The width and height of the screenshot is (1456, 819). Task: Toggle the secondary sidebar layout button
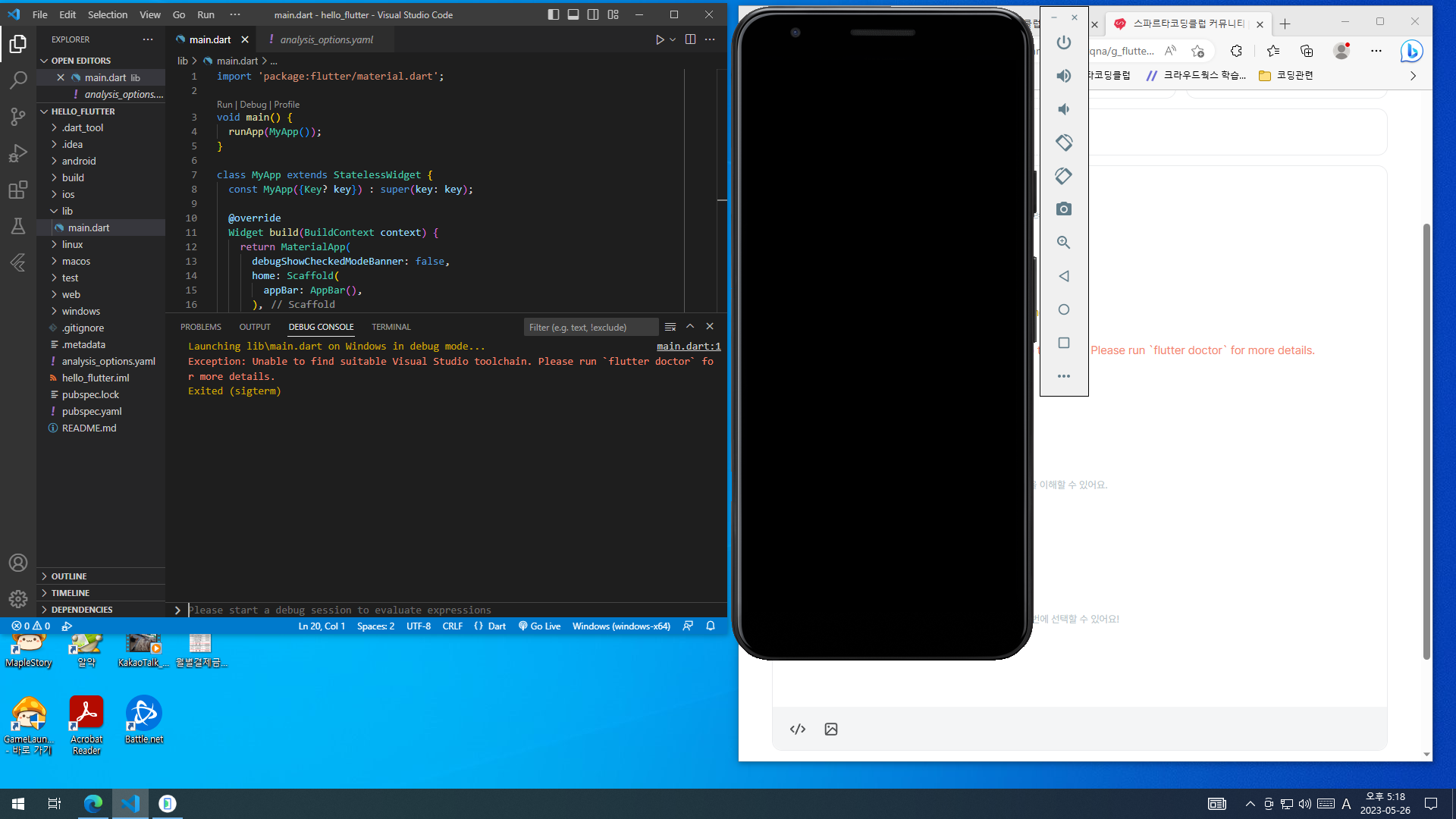coord(593,14)
